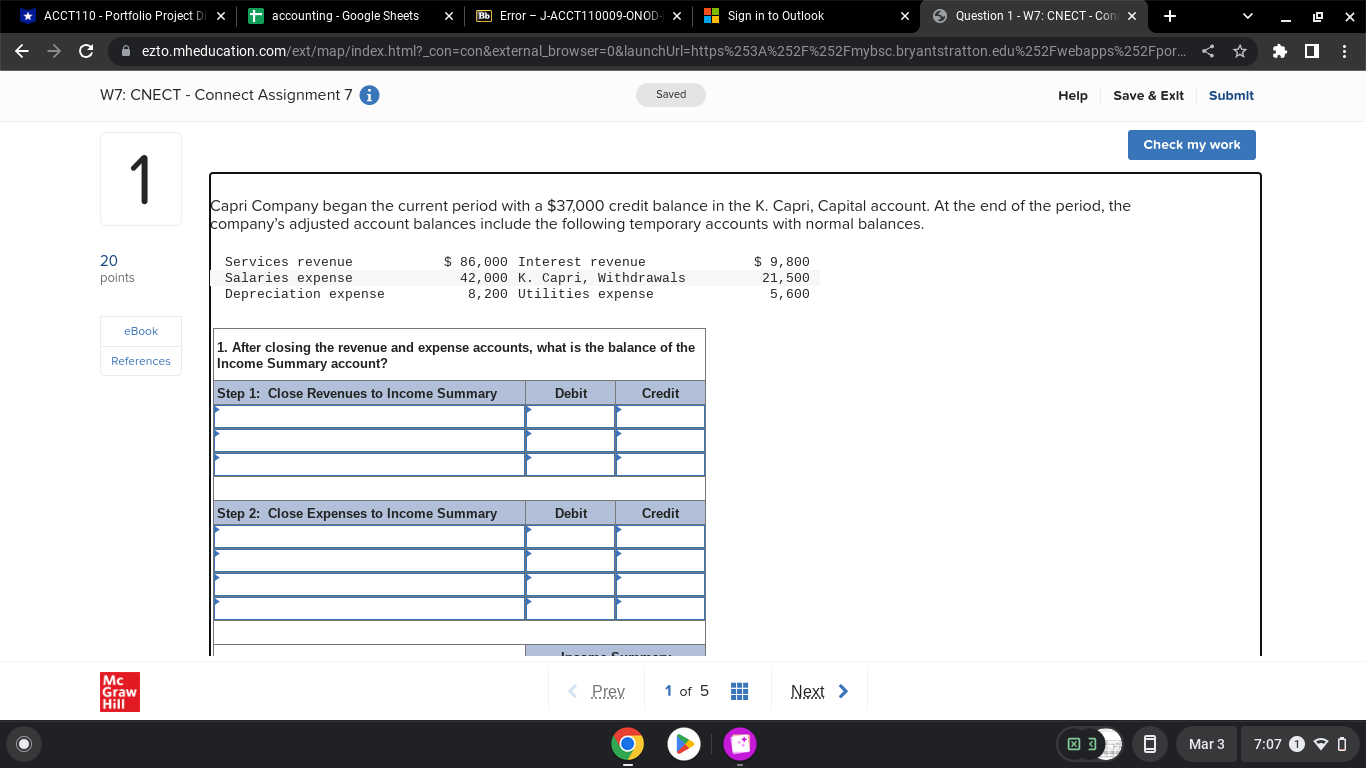Switch to the Sign in to Outlook tab
1366x768 pixels.
[x=807, y=16]
